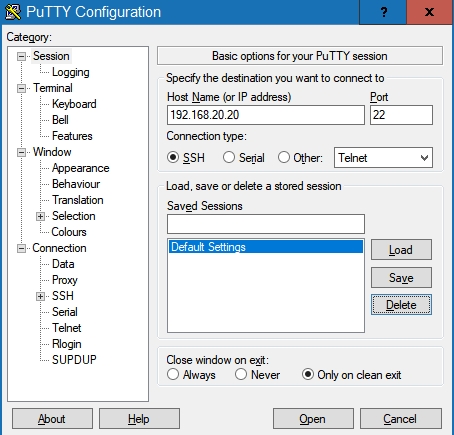Click the question mark help button

[383, 12]
